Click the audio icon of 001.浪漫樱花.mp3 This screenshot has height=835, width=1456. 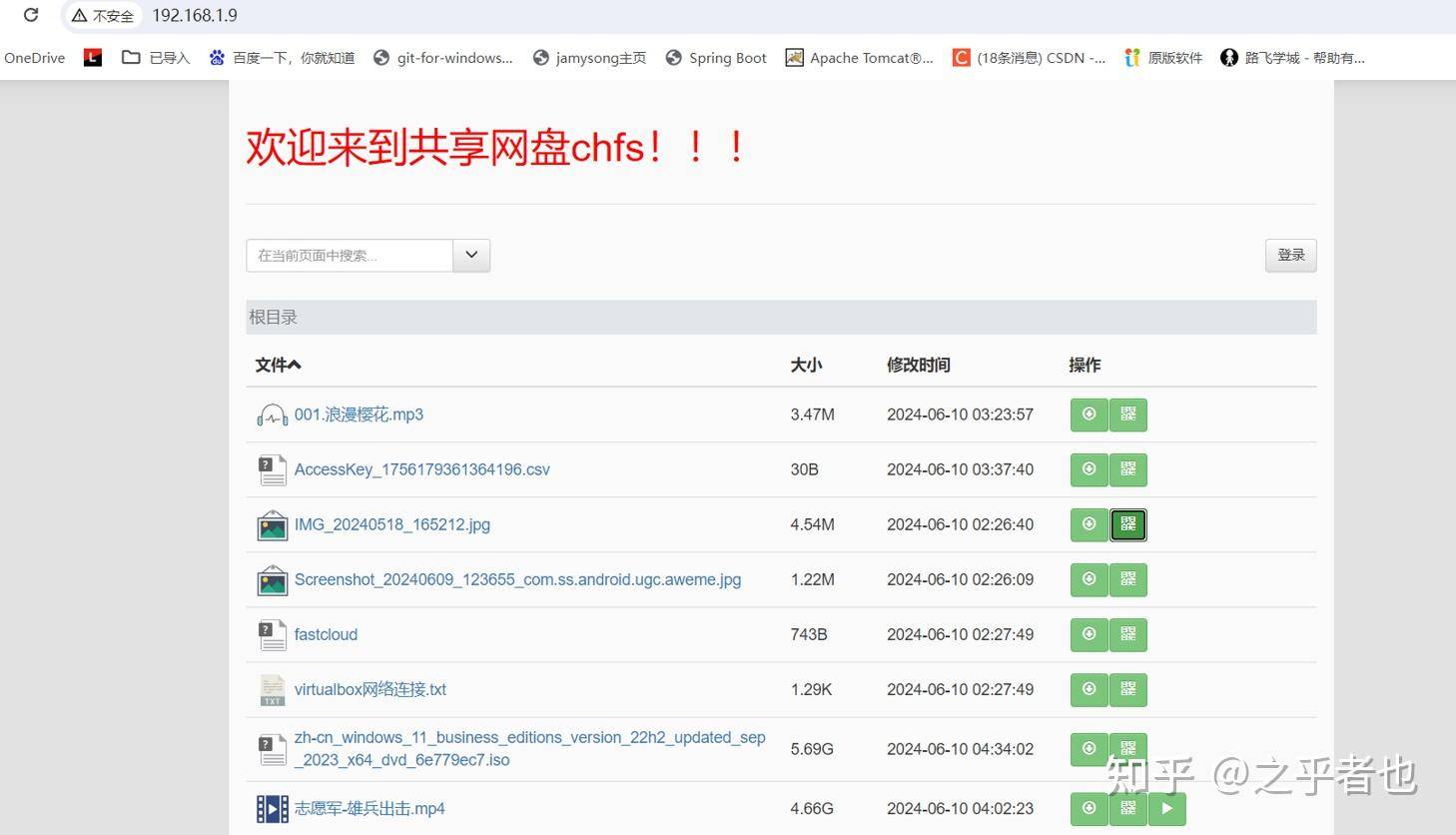[272, 415]
